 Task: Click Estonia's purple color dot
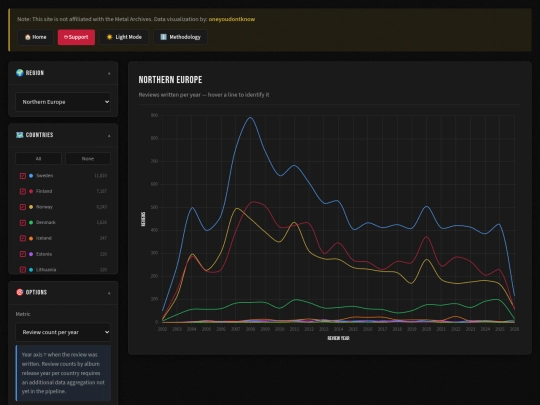tap(31, 254)
